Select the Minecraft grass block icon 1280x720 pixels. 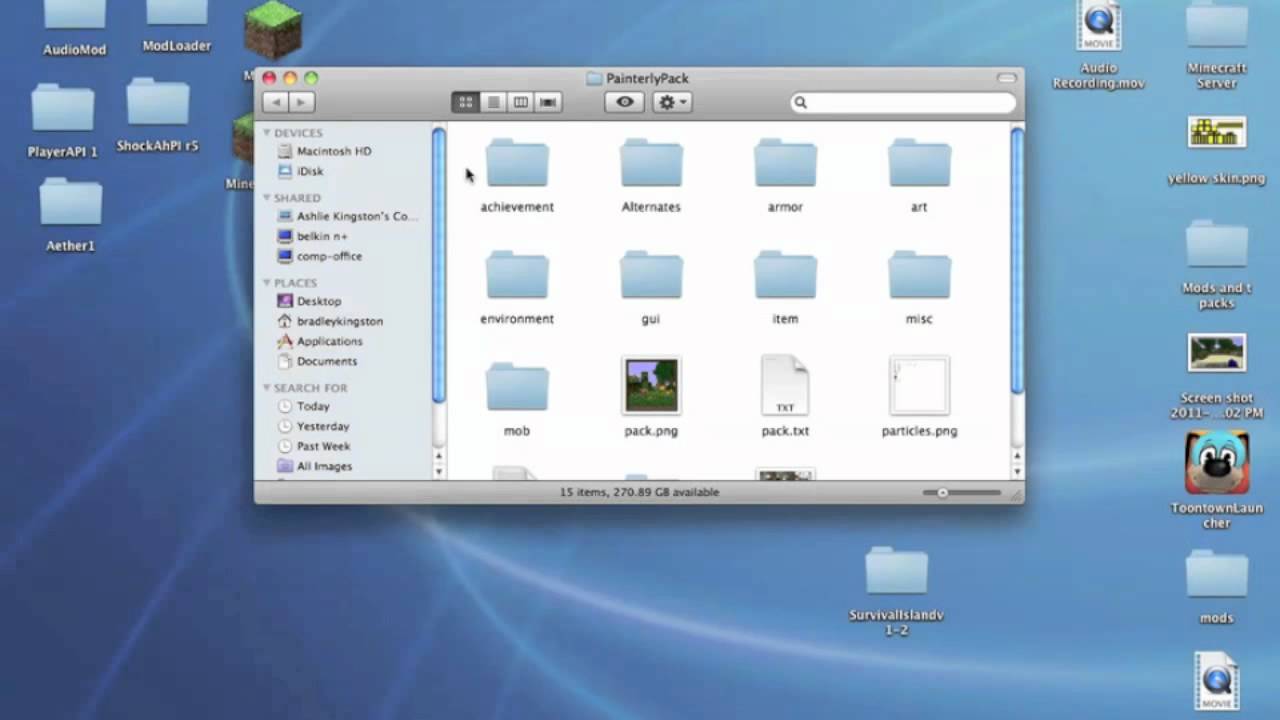pos(273,30)
